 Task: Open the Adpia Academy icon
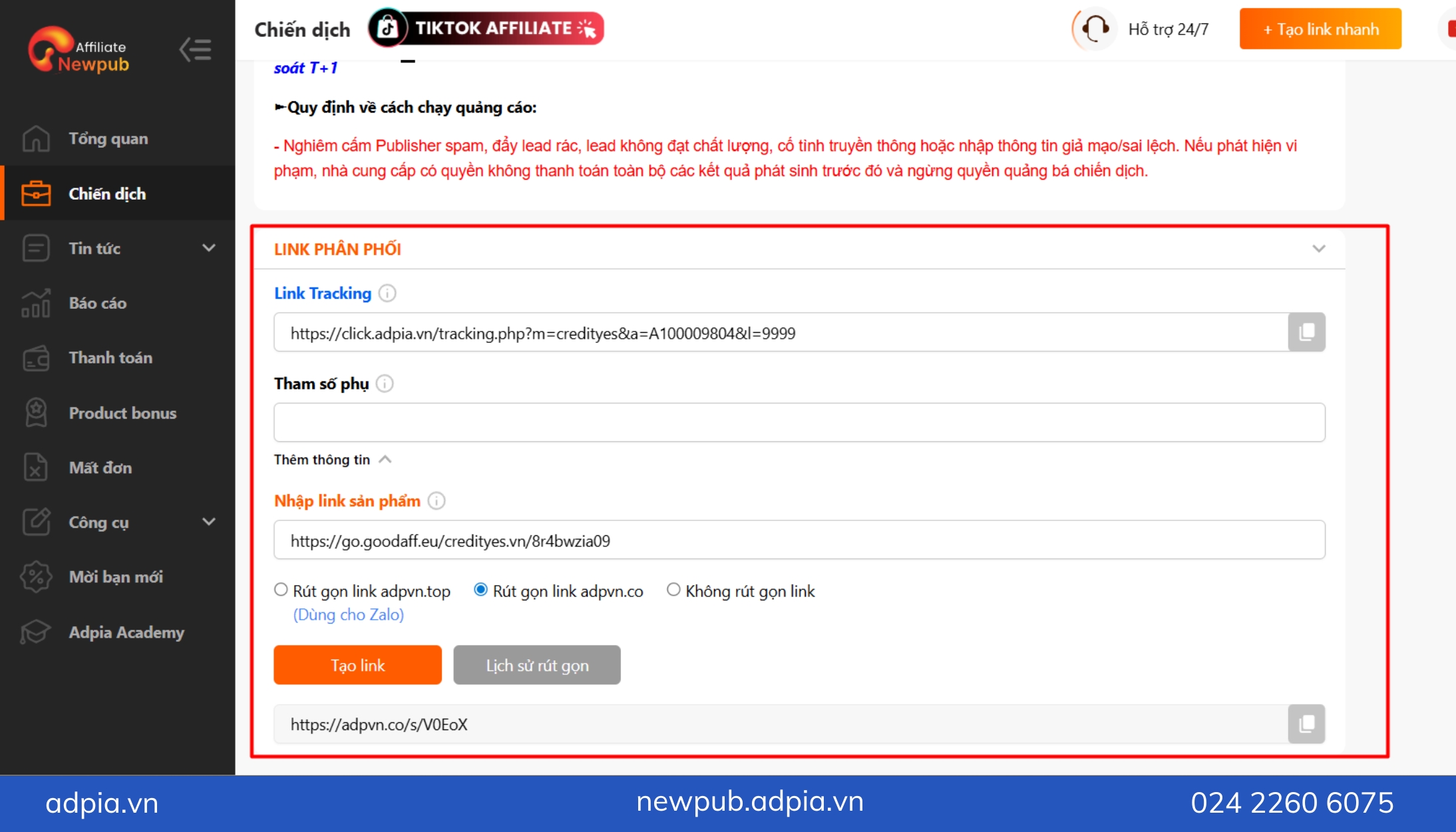click(36, 632)
